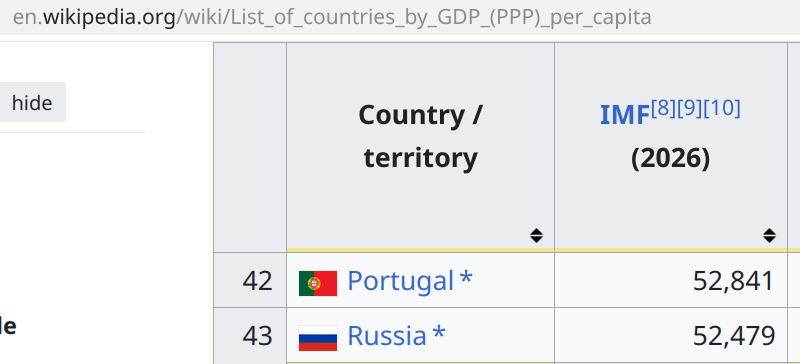This screenshot has height=364, width=800.
Task: Open reference footnote [8]
Action: [663, 108]
